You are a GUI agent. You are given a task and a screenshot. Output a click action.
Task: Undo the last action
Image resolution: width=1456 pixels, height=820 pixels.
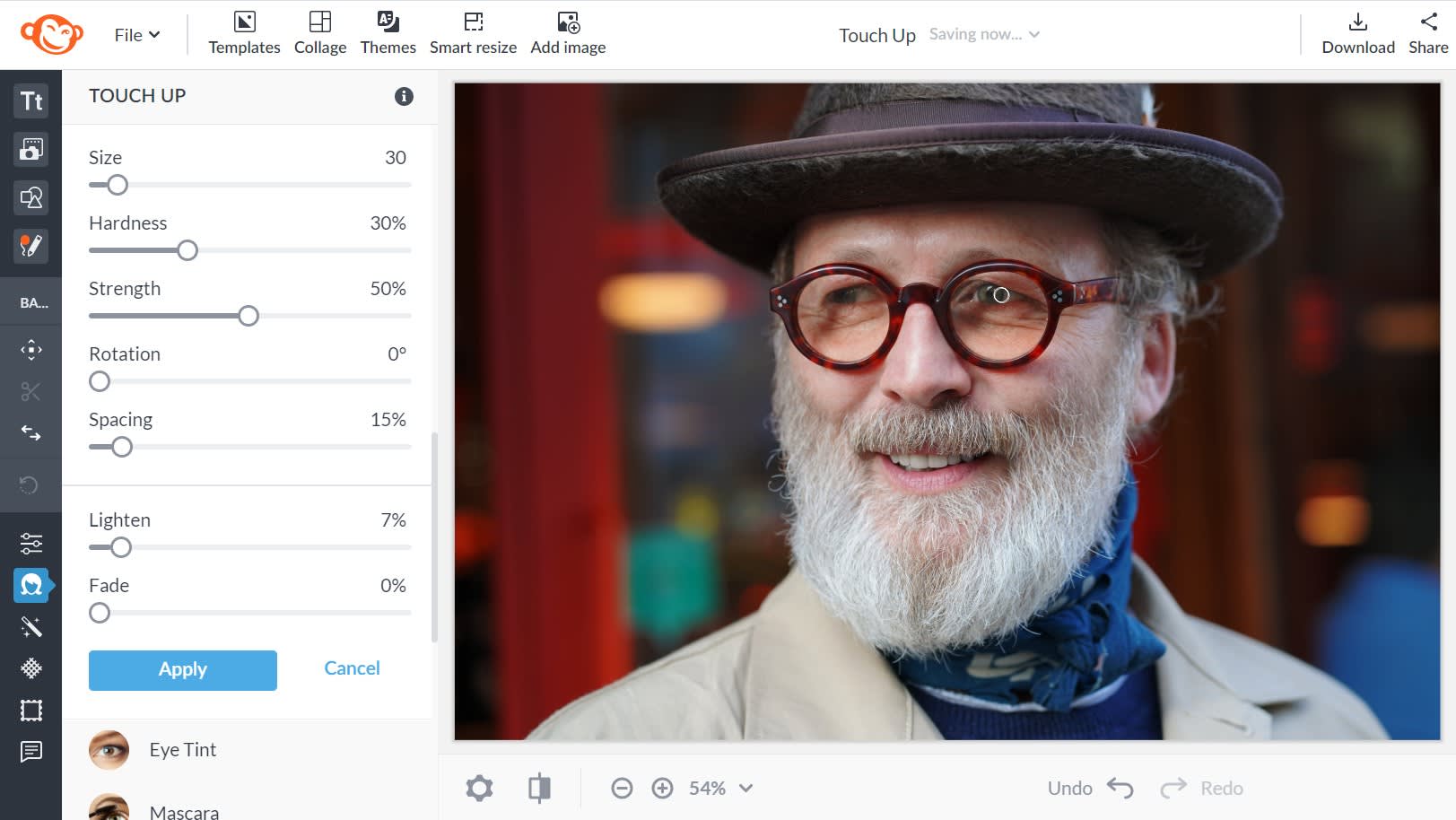[1090, 789]
